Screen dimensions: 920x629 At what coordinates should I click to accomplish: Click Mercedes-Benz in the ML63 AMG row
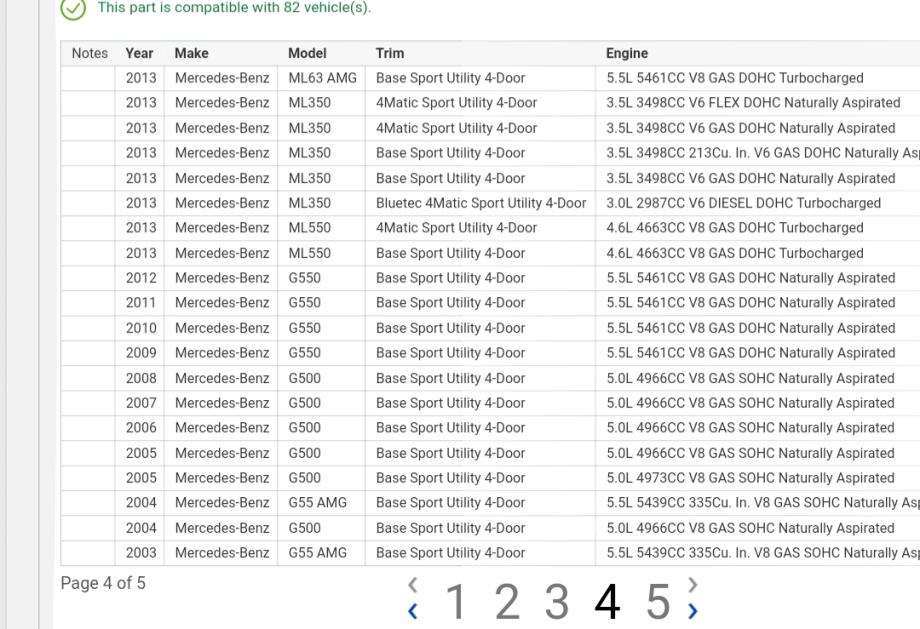pos(222,77)
